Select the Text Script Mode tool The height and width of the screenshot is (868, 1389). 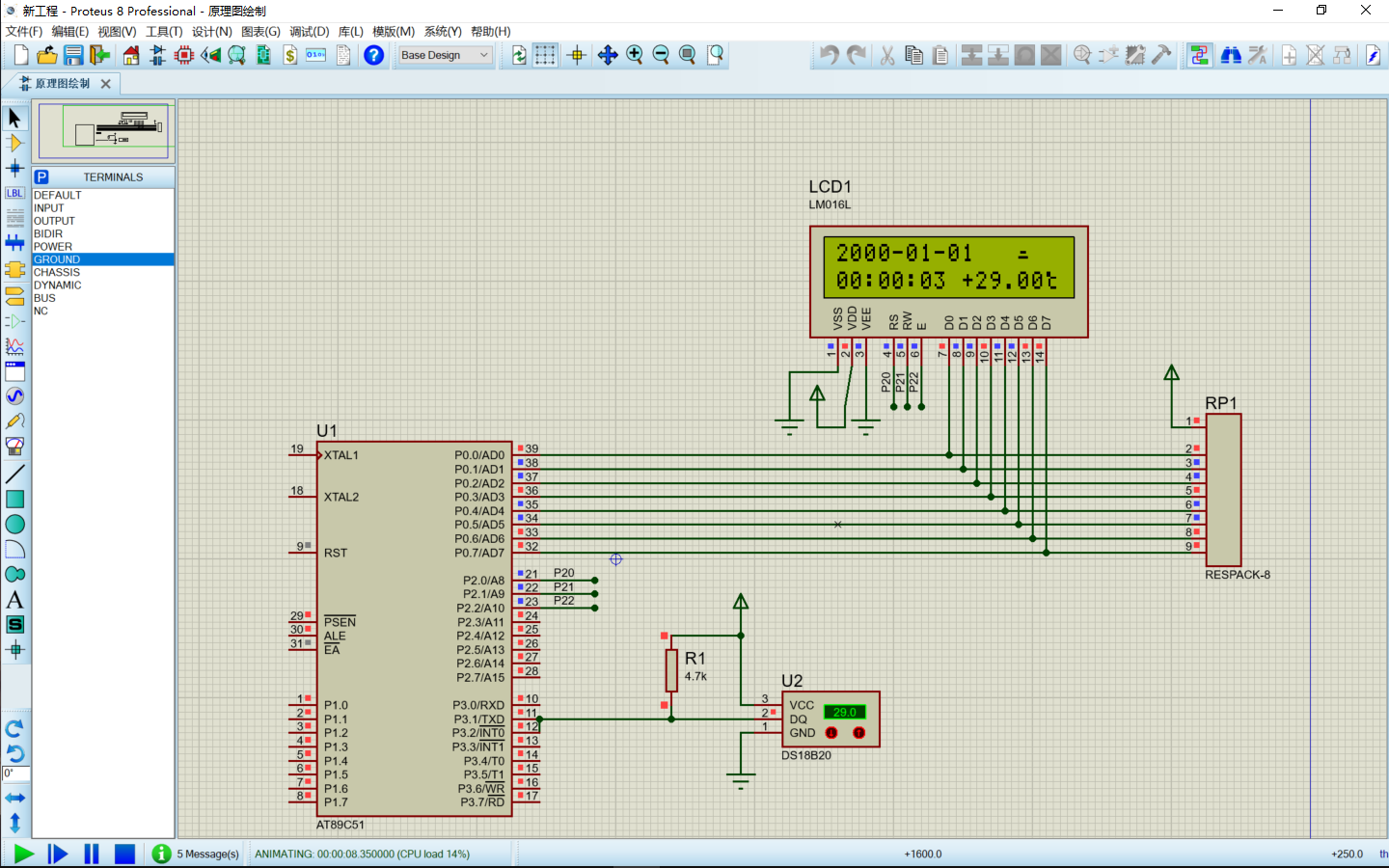point(14,218)
